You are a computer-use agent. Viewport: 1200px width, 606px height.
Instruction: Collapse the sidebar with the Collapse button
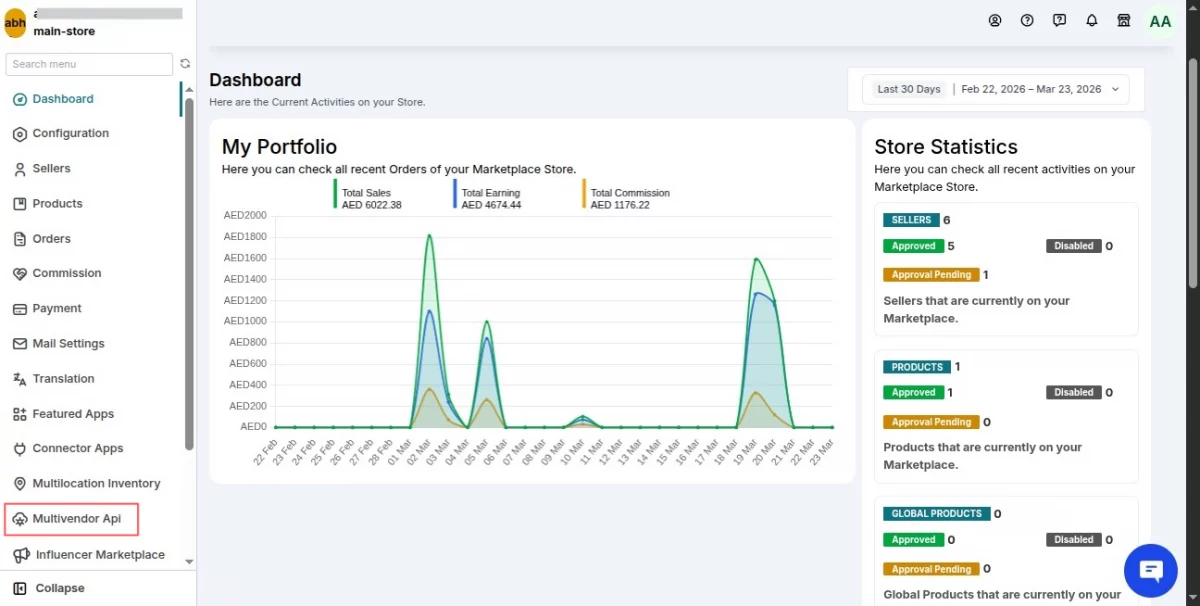coord(50,588)
